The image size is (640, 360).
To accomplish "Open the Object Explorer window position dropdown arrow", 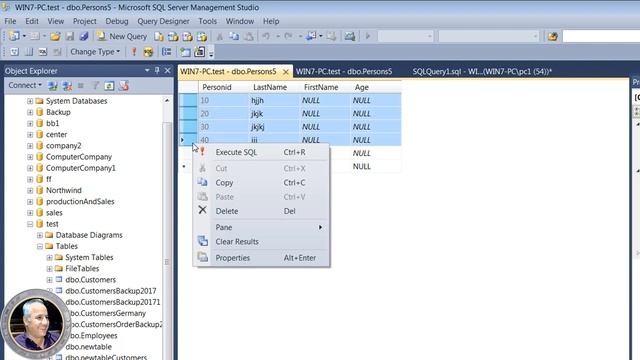I will 147,70.
